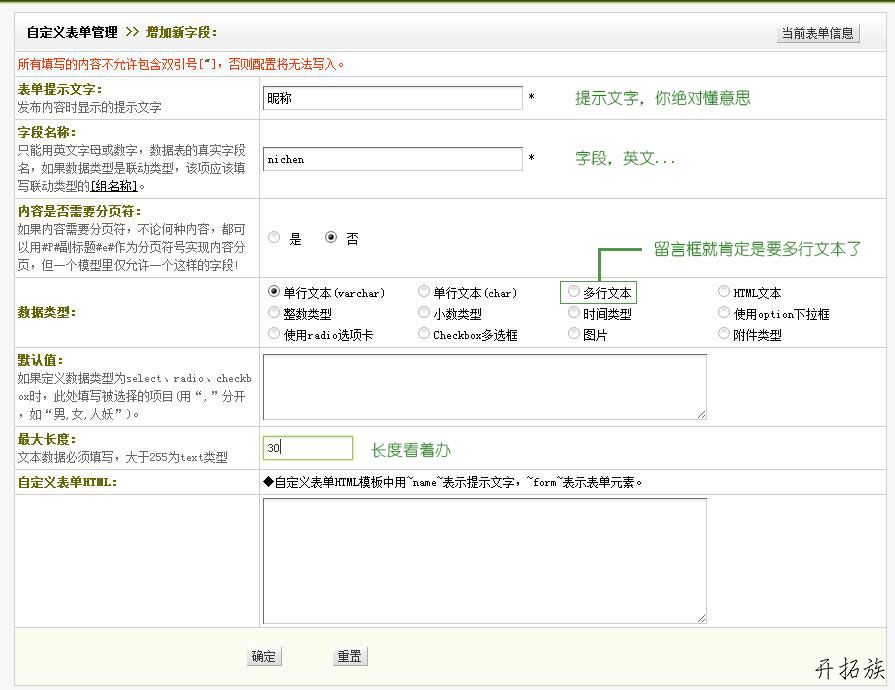Submit form with 确定 button
The image size is (895, 690).
[264, 656]
